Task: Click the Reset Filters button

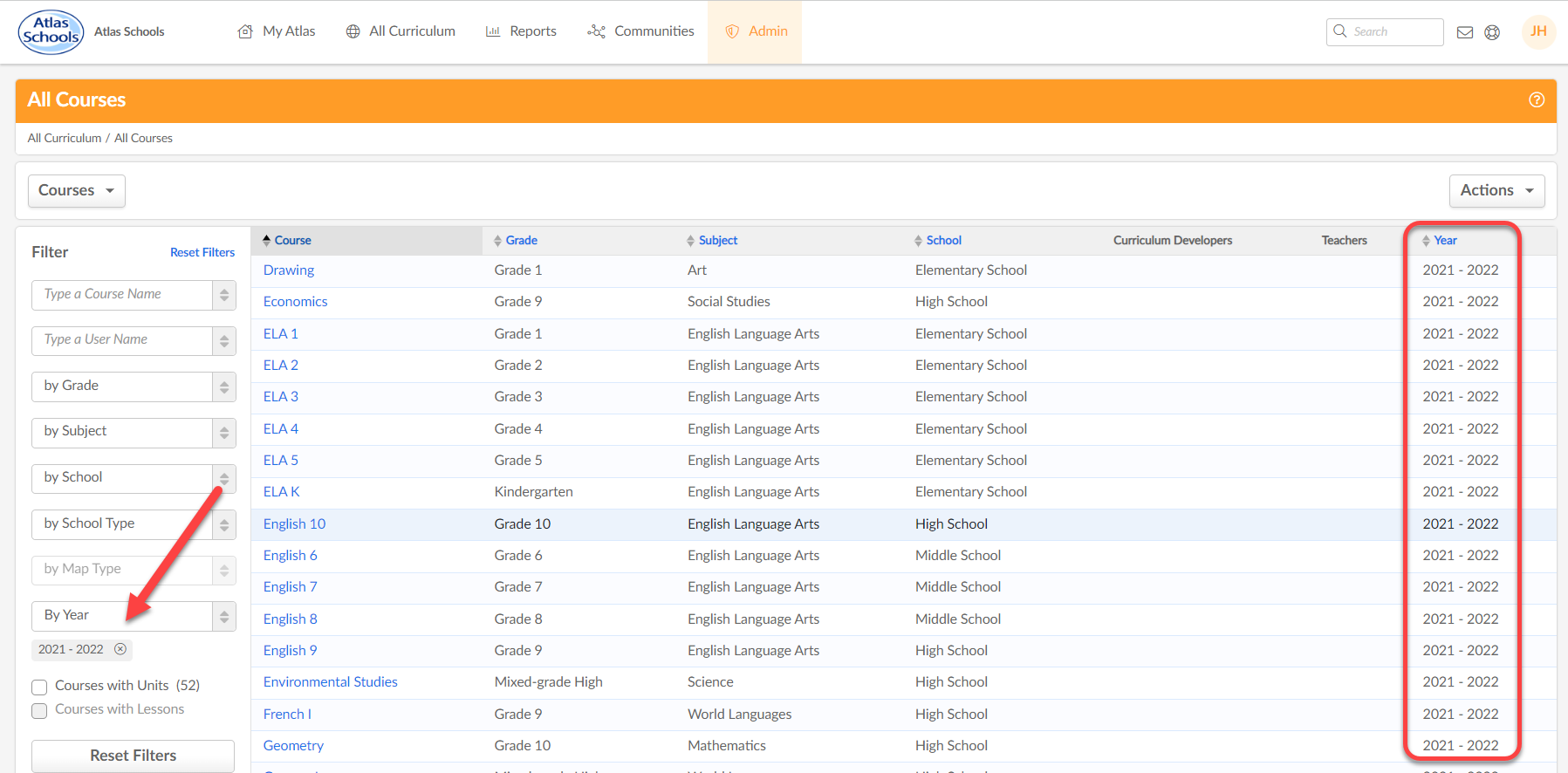Action: click(133, 756)
